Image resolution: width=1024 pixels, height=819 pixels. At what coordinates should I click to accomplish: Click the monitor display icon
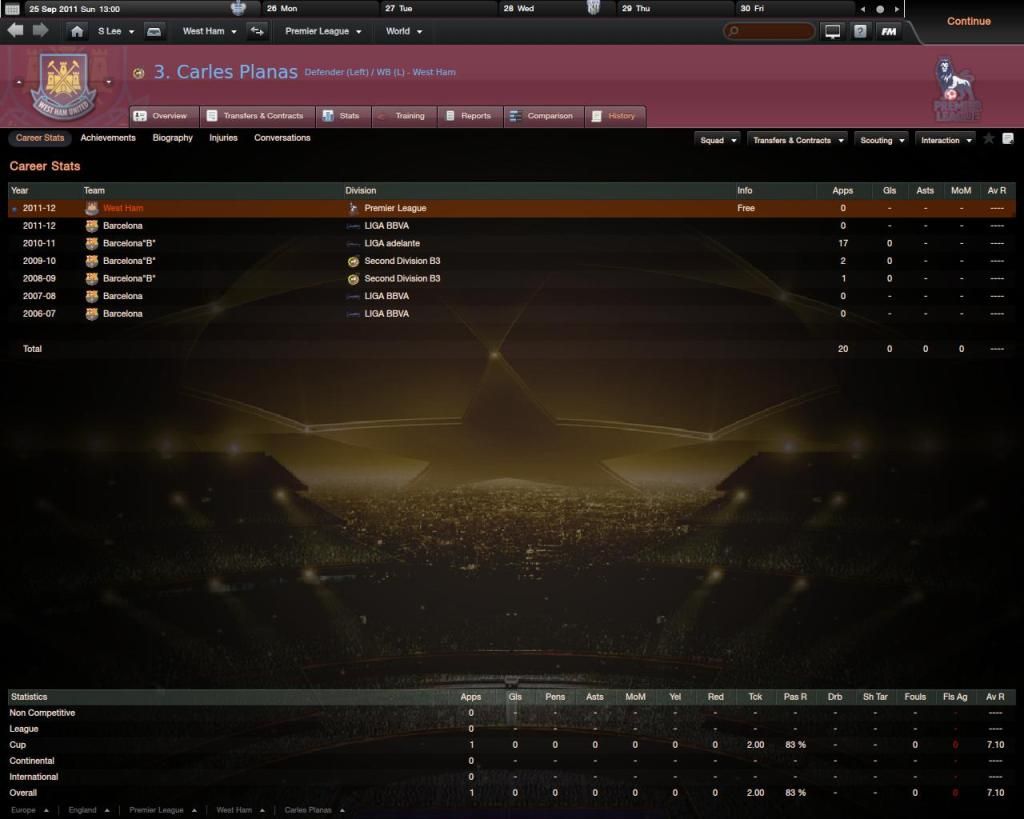coord(833,31)
